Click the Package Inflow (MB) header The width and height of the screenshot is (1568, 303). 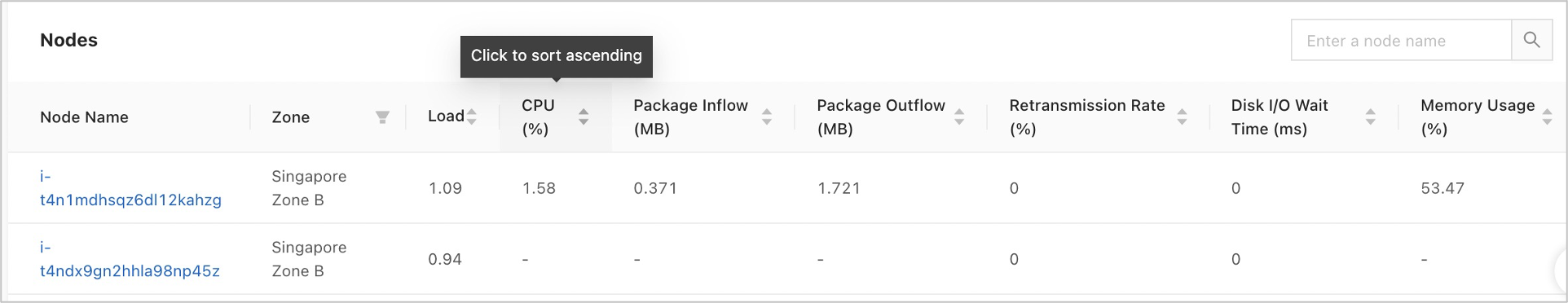(x=690, y=117)
